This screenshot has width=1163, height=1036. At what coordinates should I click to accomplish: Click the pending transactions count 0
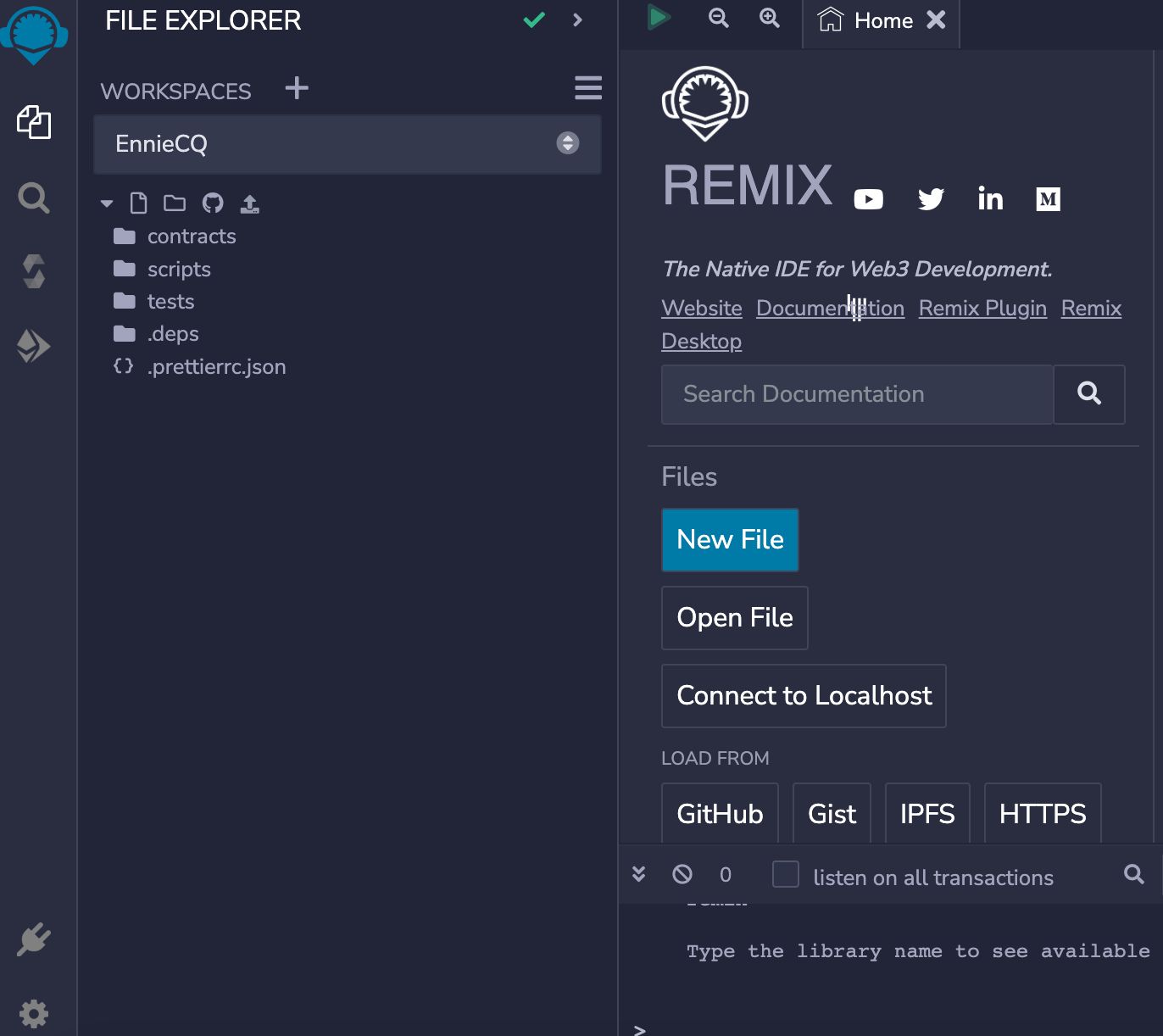click(x=726, y=875)
